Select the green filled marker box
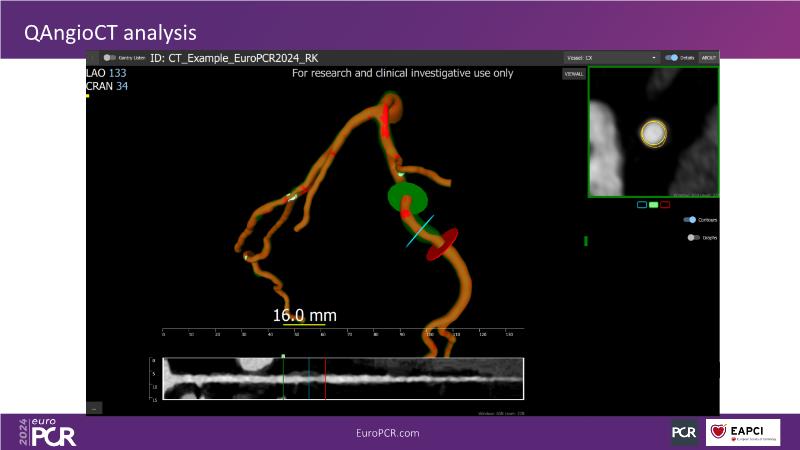This screenshot has height=450, width=800. pyautogui.click(x=653, y=204)
